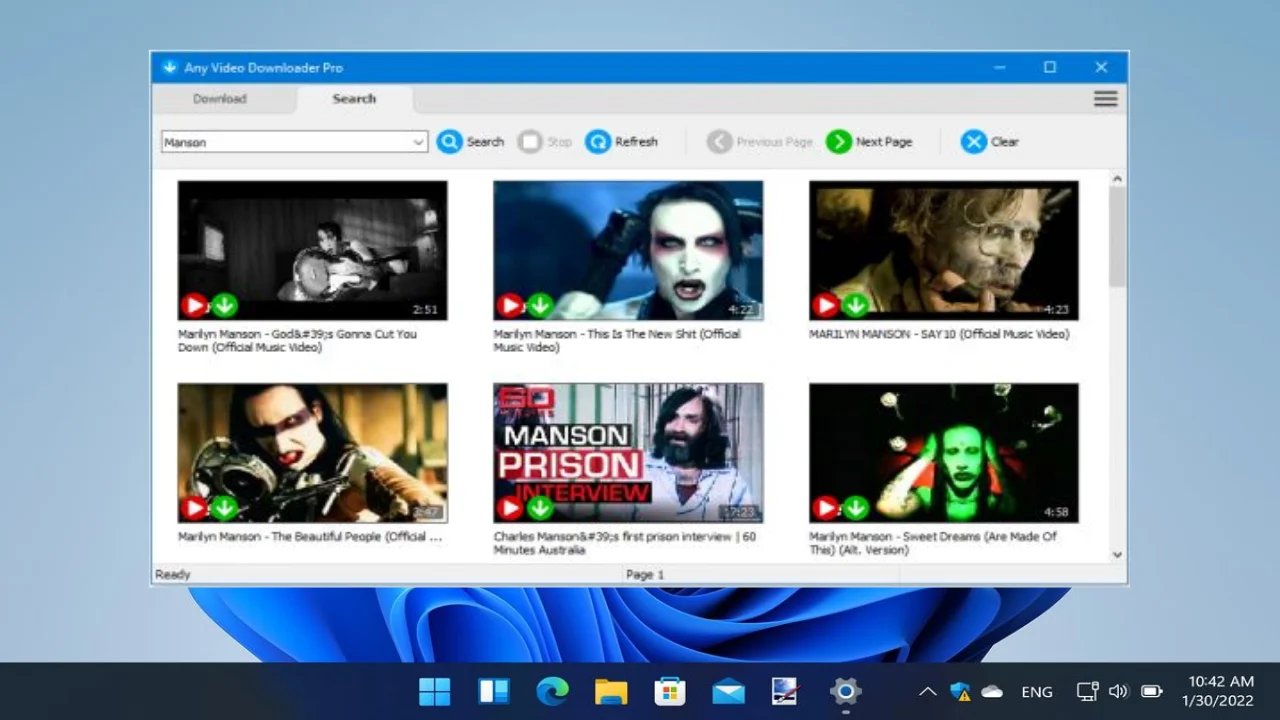Image resolution: width=1280 pixels, height=720 pixels.
Task: Click title 'Marilyn Manson - Sweet Dreams (Are Made Of This)'
Action: (x=933, y=543)
